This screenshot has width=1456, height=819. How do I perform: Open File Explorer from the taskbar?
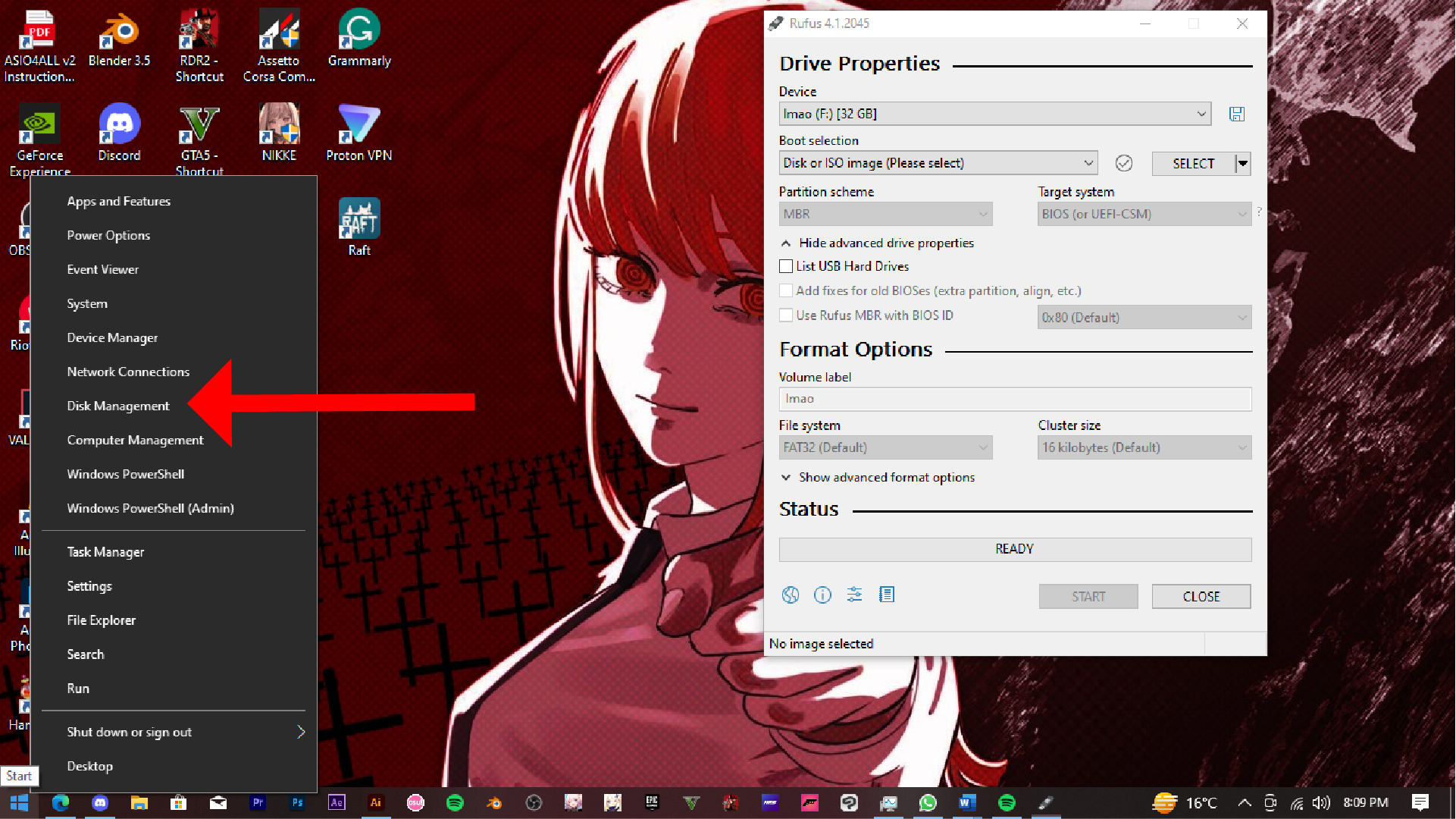coord(139,803)
